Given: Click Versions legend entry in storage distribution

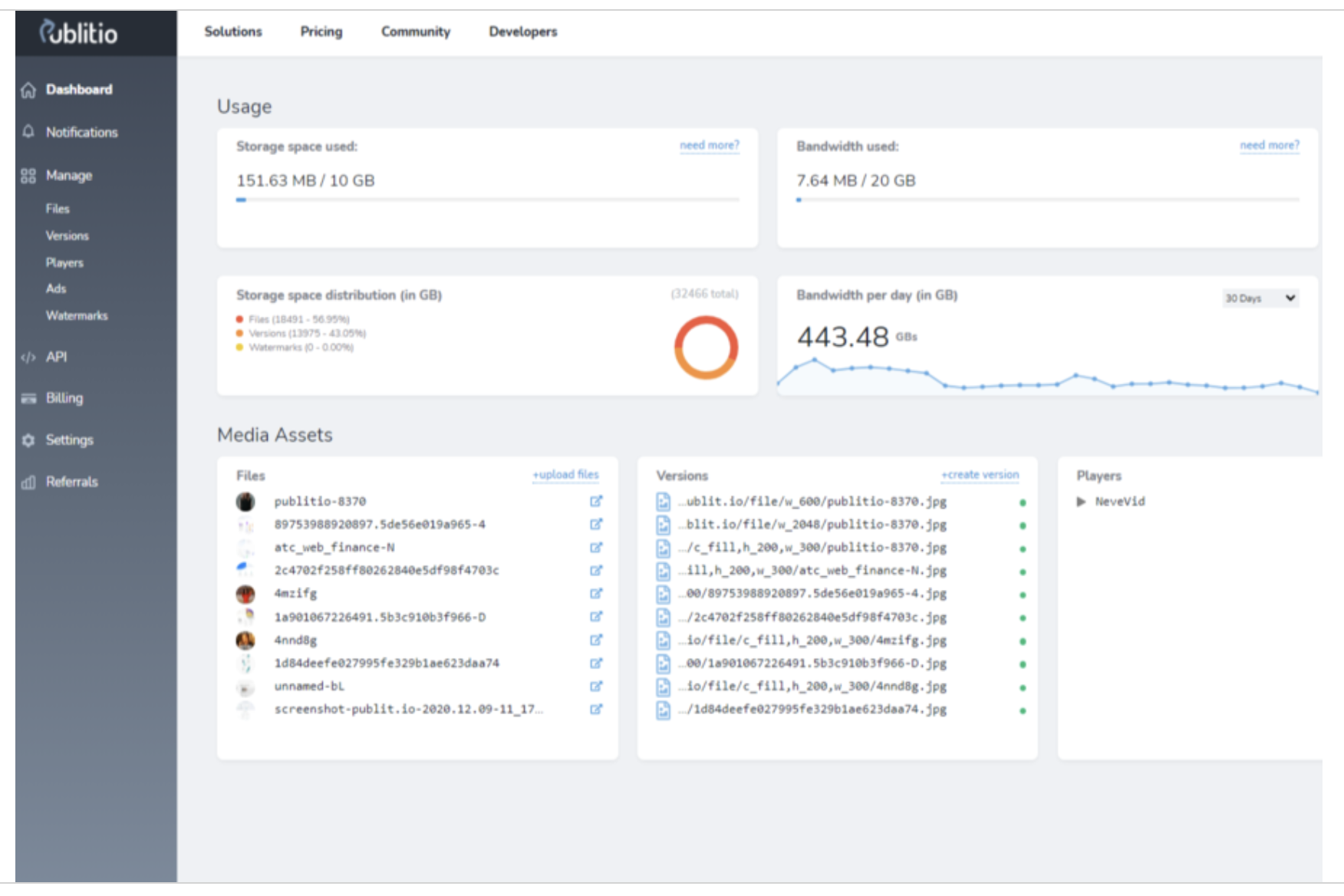Looking at the screenshot, I should (301, 333).
